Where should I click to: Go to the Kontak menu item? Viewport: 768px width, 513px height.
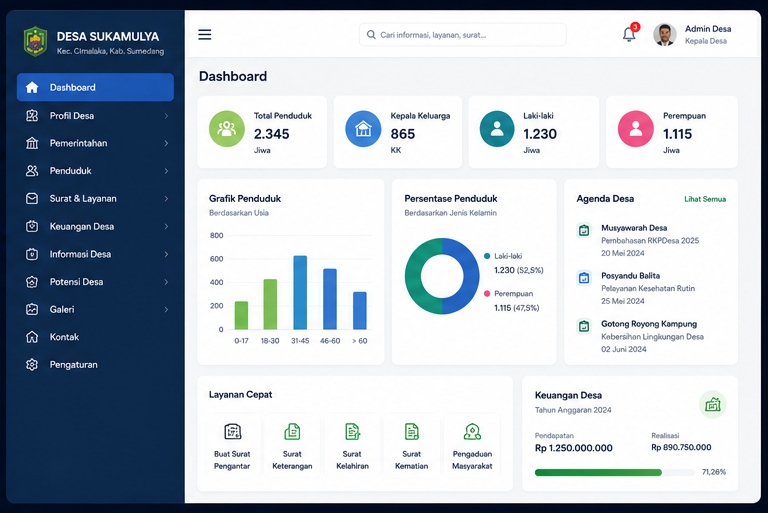pyautogui.click(x=96, y=337)
